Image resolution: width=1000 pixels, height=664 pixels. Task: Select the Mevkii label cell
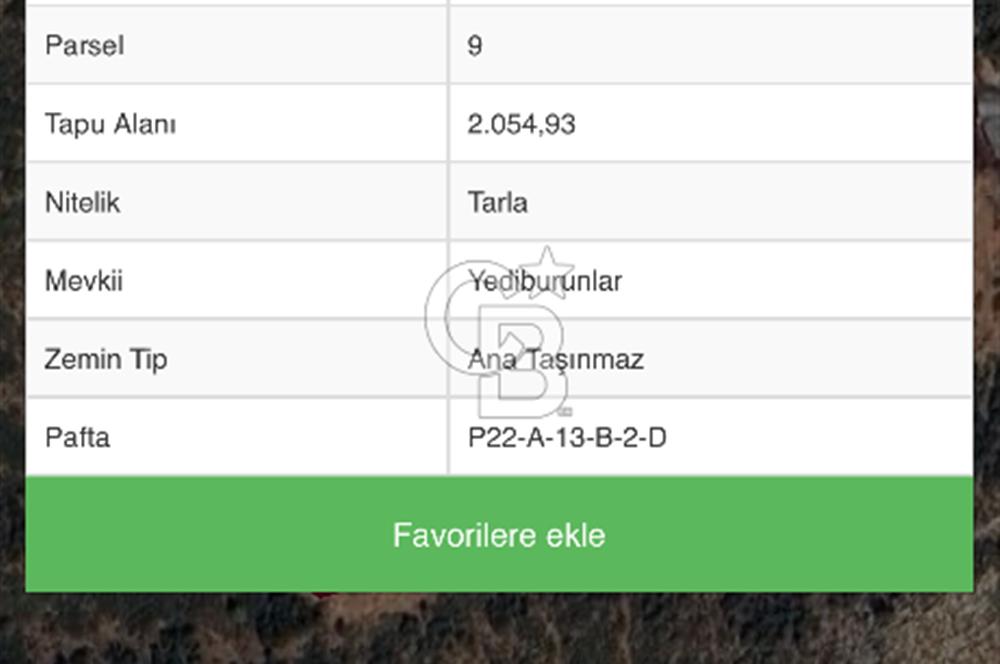[x=237, y=281]
